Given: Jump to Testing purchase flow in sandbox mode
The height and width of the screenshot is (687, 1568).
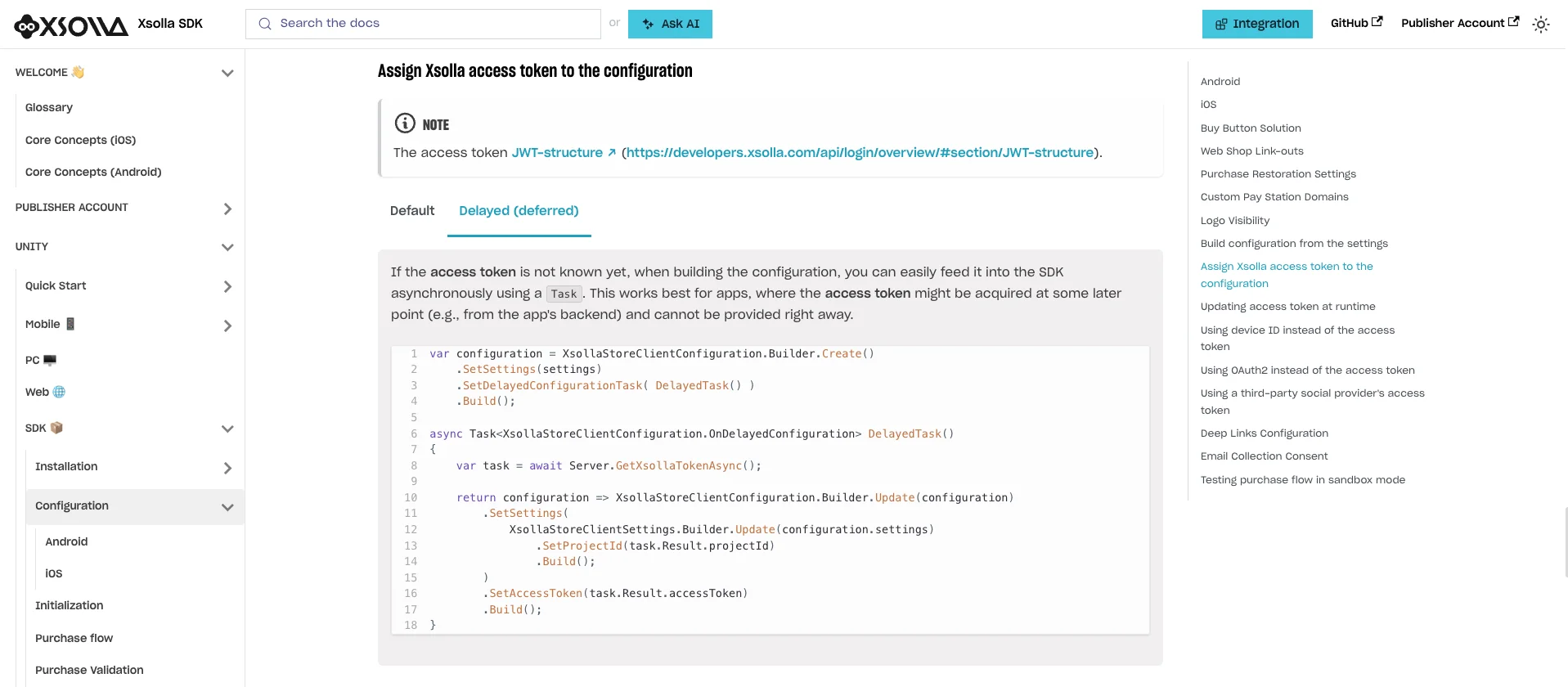Looking at the screenshot, I should pos(1303,480).
